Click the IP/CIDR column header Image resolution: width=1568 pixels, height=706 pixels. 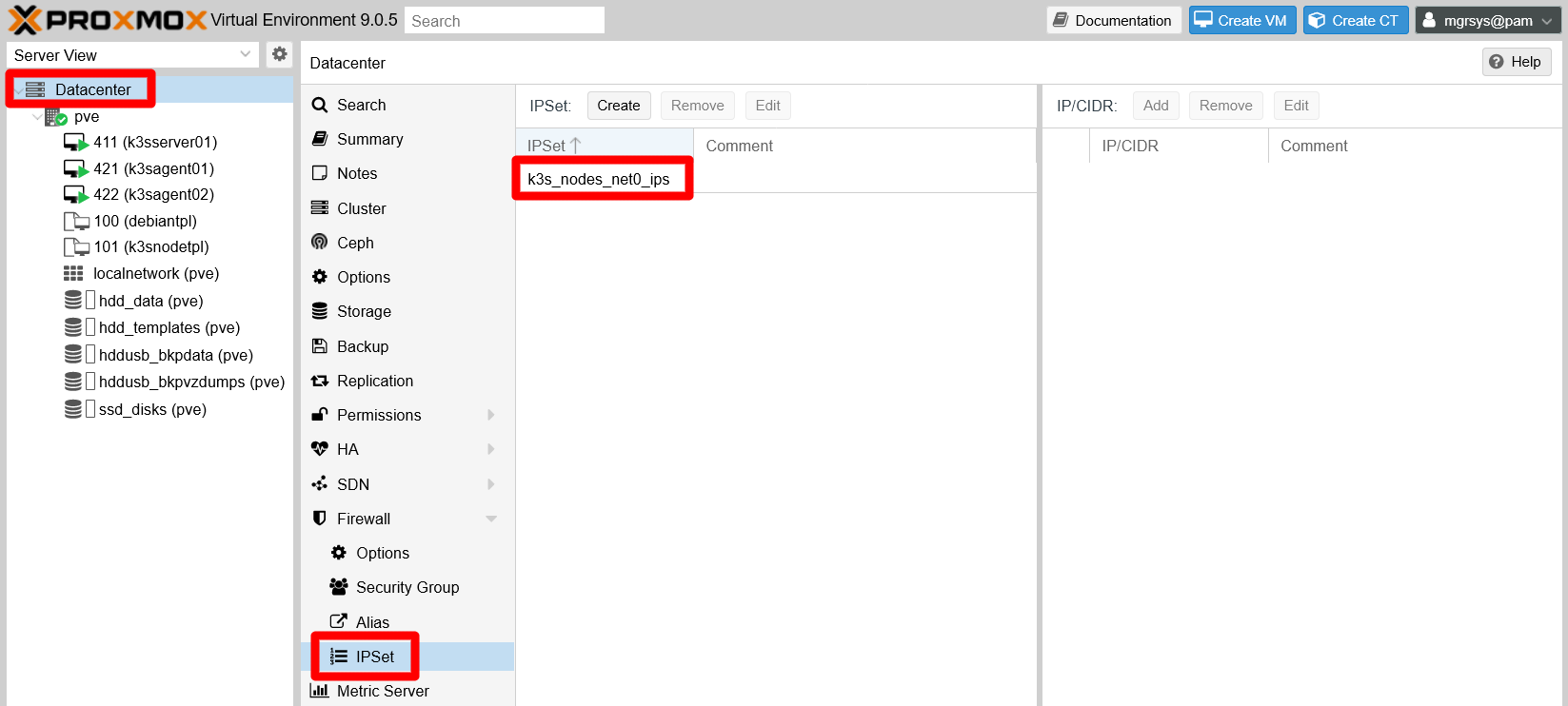point(1179,146)
